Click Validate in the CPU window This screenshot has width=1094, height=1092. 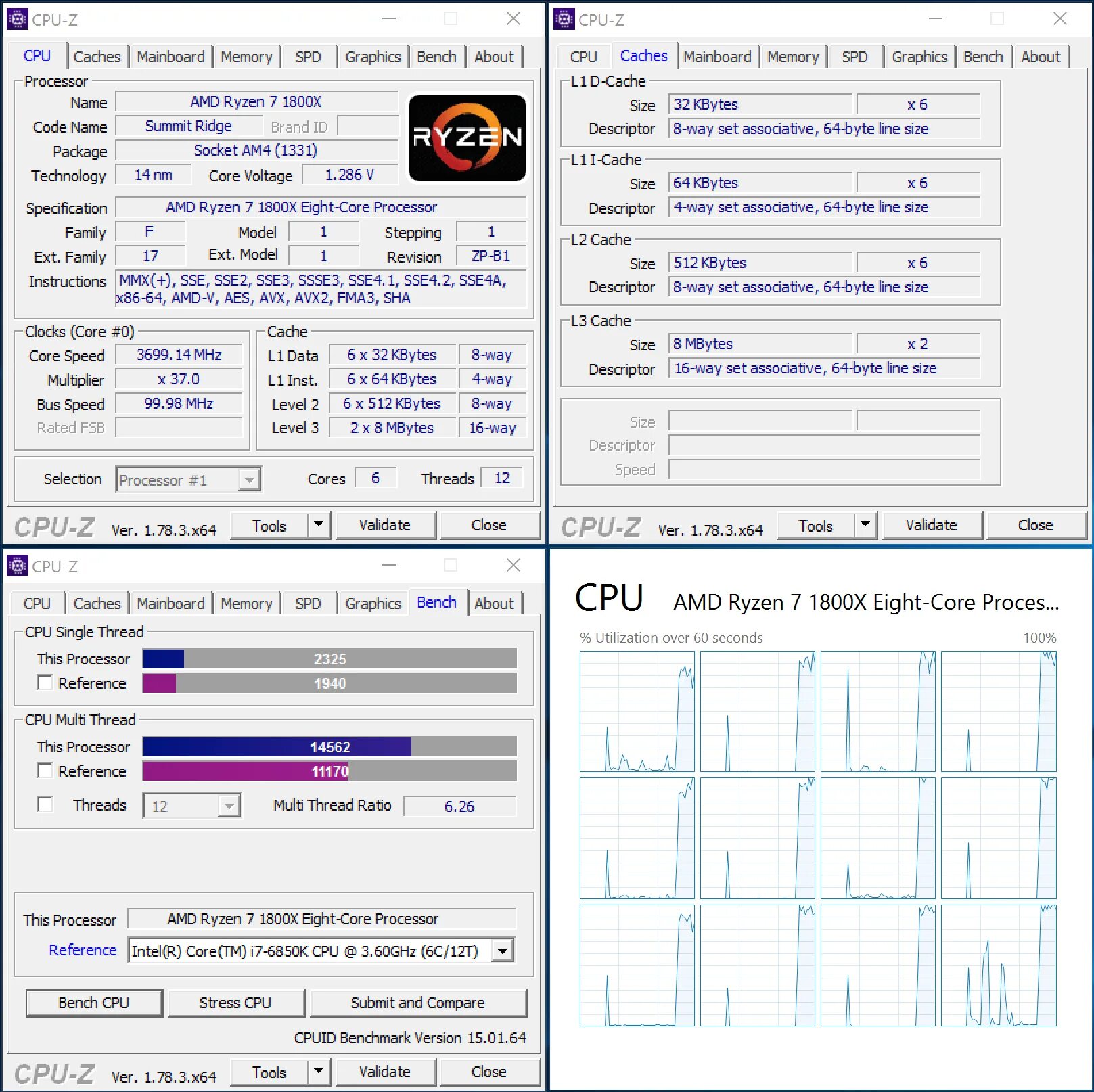click(385, 525)
